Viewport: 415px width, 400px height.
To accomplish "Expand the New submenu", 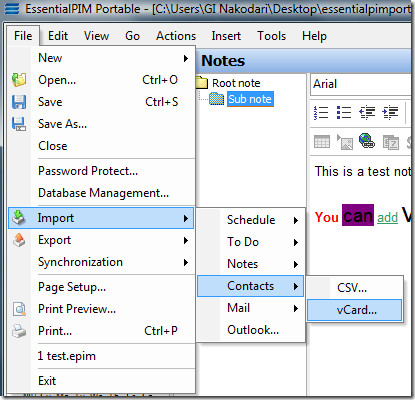I will 101,58.
